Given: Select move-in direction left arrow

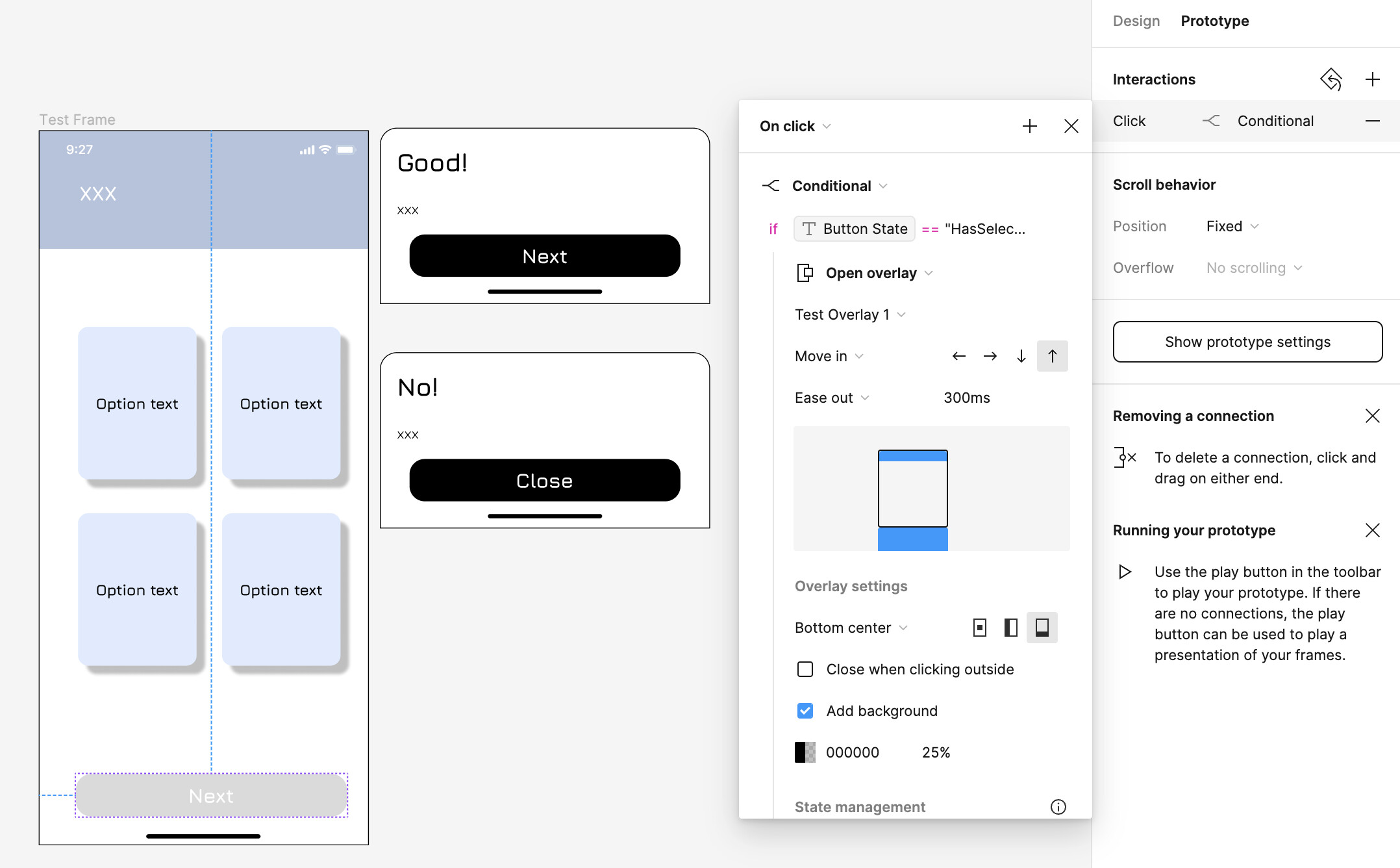Looking at the screenshot, I should pyautogui.click(x=958, y=356).
